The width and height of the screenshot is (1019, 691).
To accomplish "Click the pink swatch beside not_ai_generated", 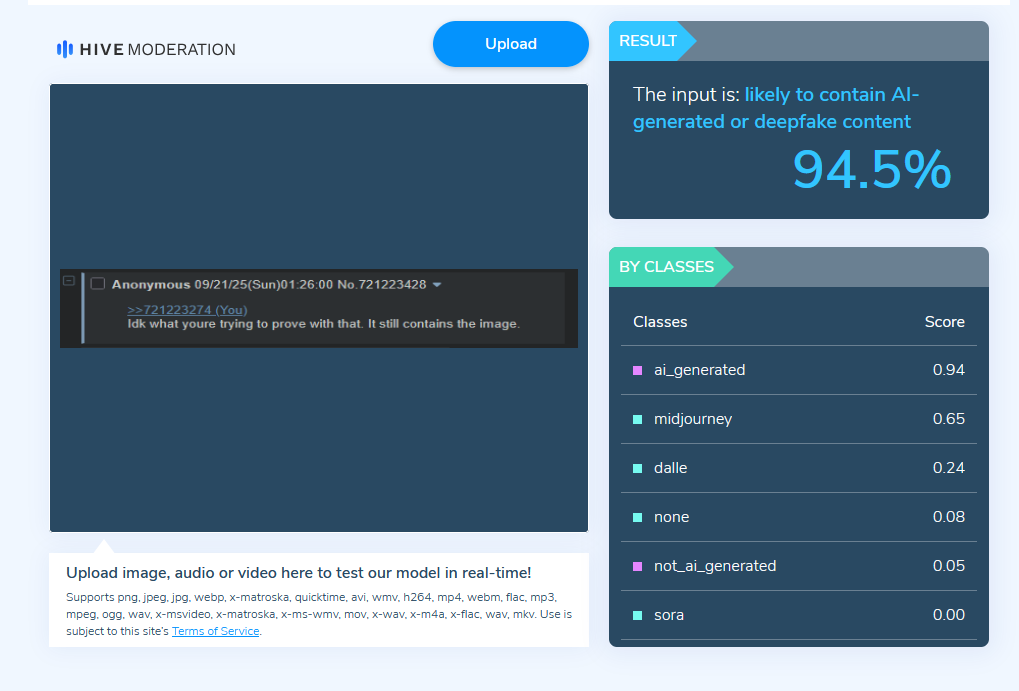I will tap(638, 567).
